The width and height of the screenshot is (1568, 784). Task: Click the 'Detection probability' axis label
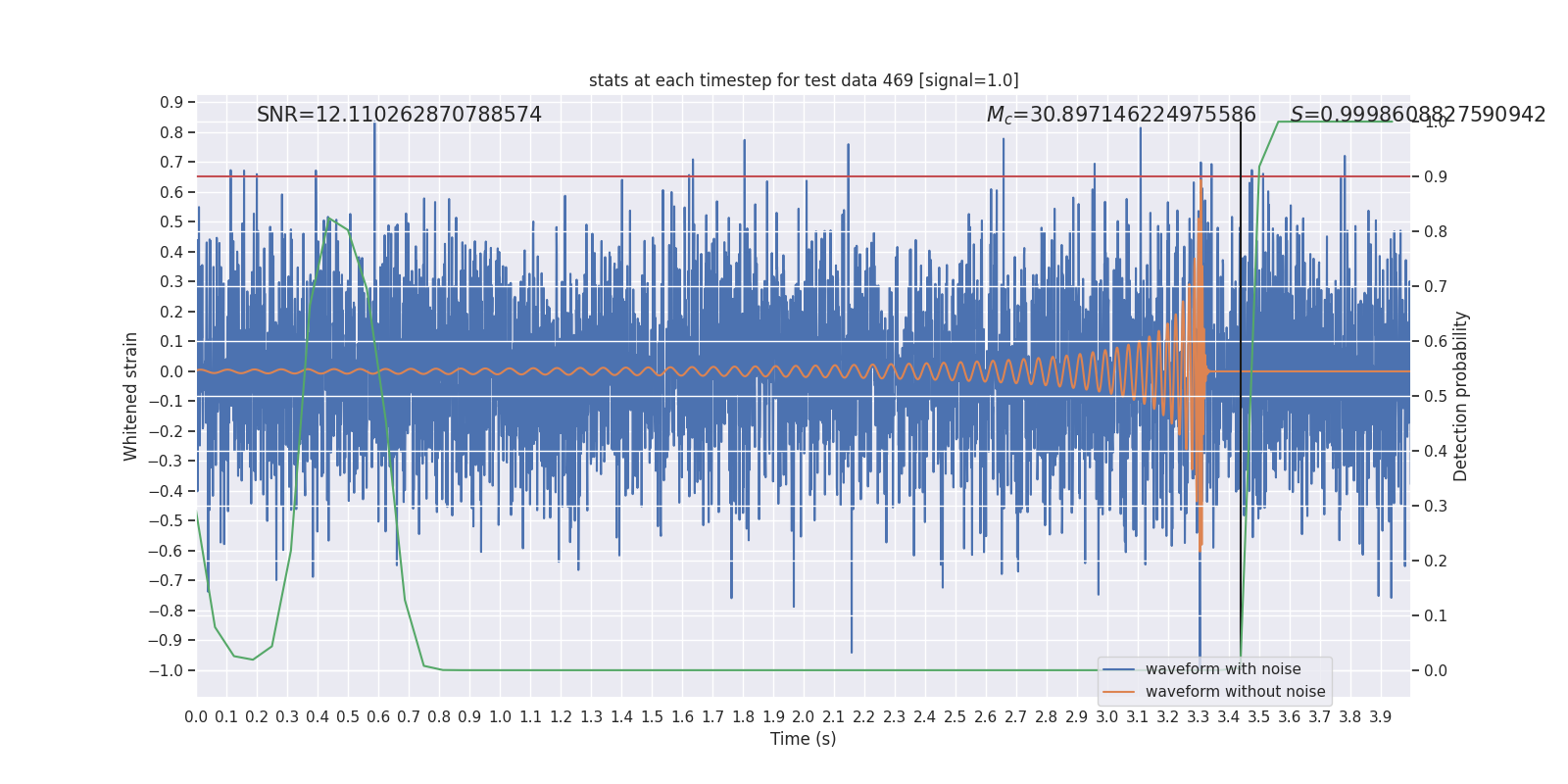pyautogui.click(x=1461, y=396)
